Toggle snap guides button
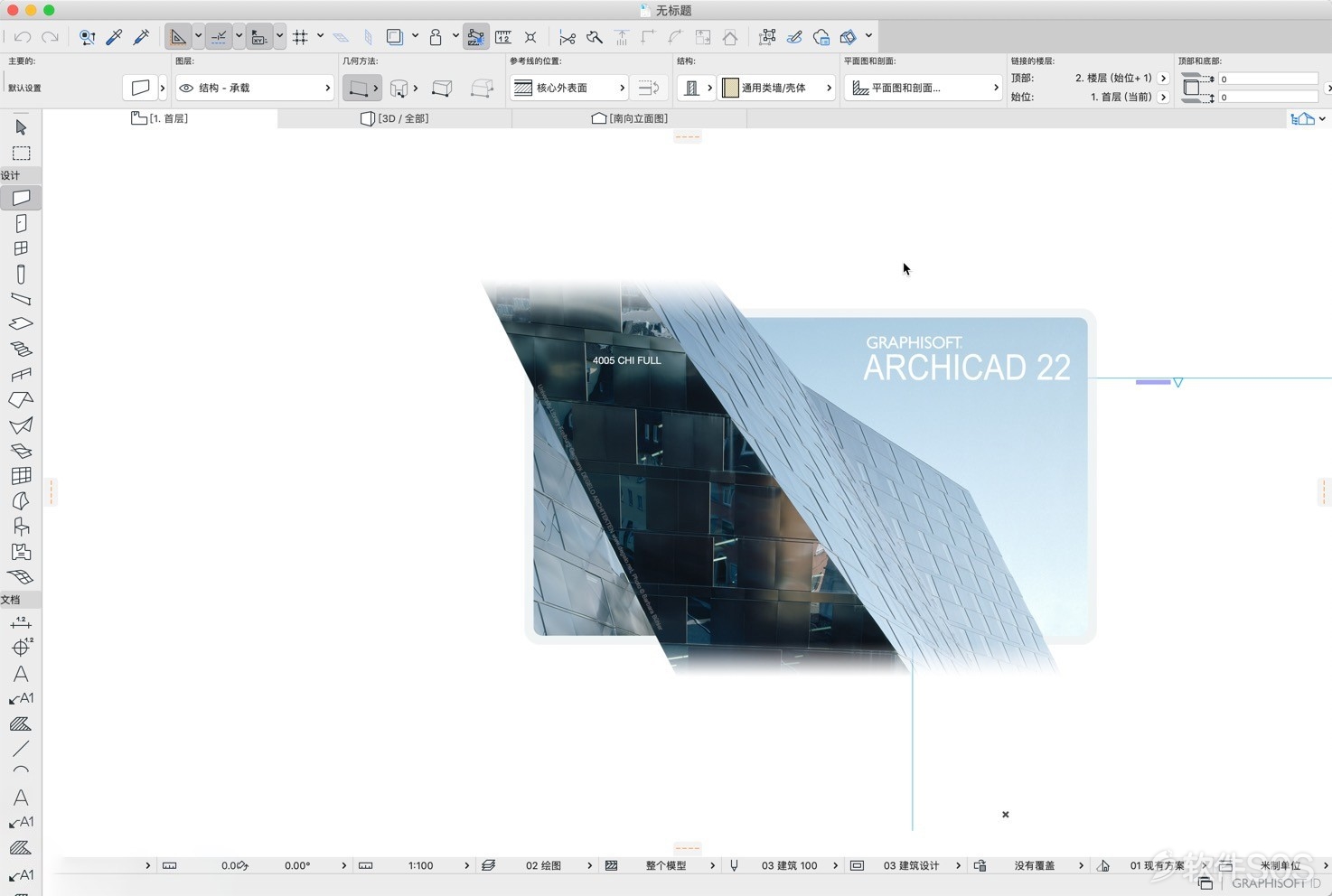 219,37
